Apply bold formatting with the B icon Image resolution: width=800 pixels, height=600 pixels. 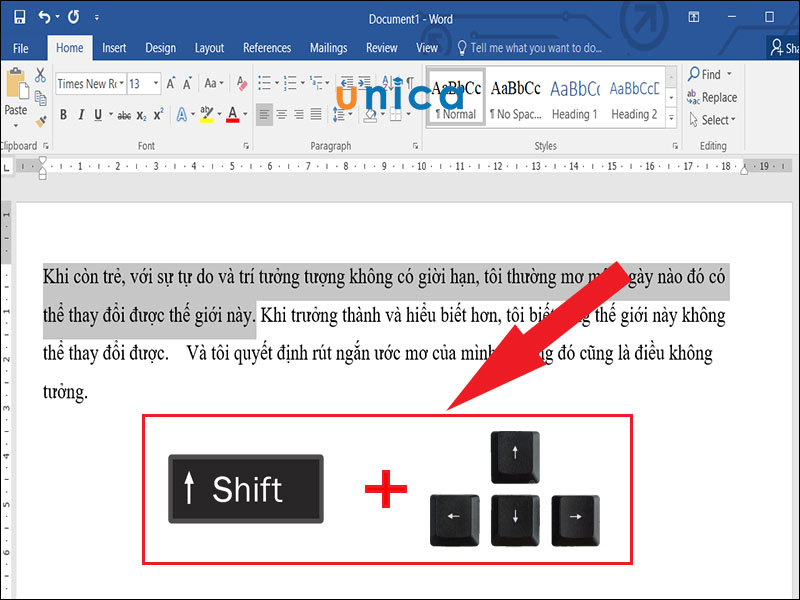point(63,112)
